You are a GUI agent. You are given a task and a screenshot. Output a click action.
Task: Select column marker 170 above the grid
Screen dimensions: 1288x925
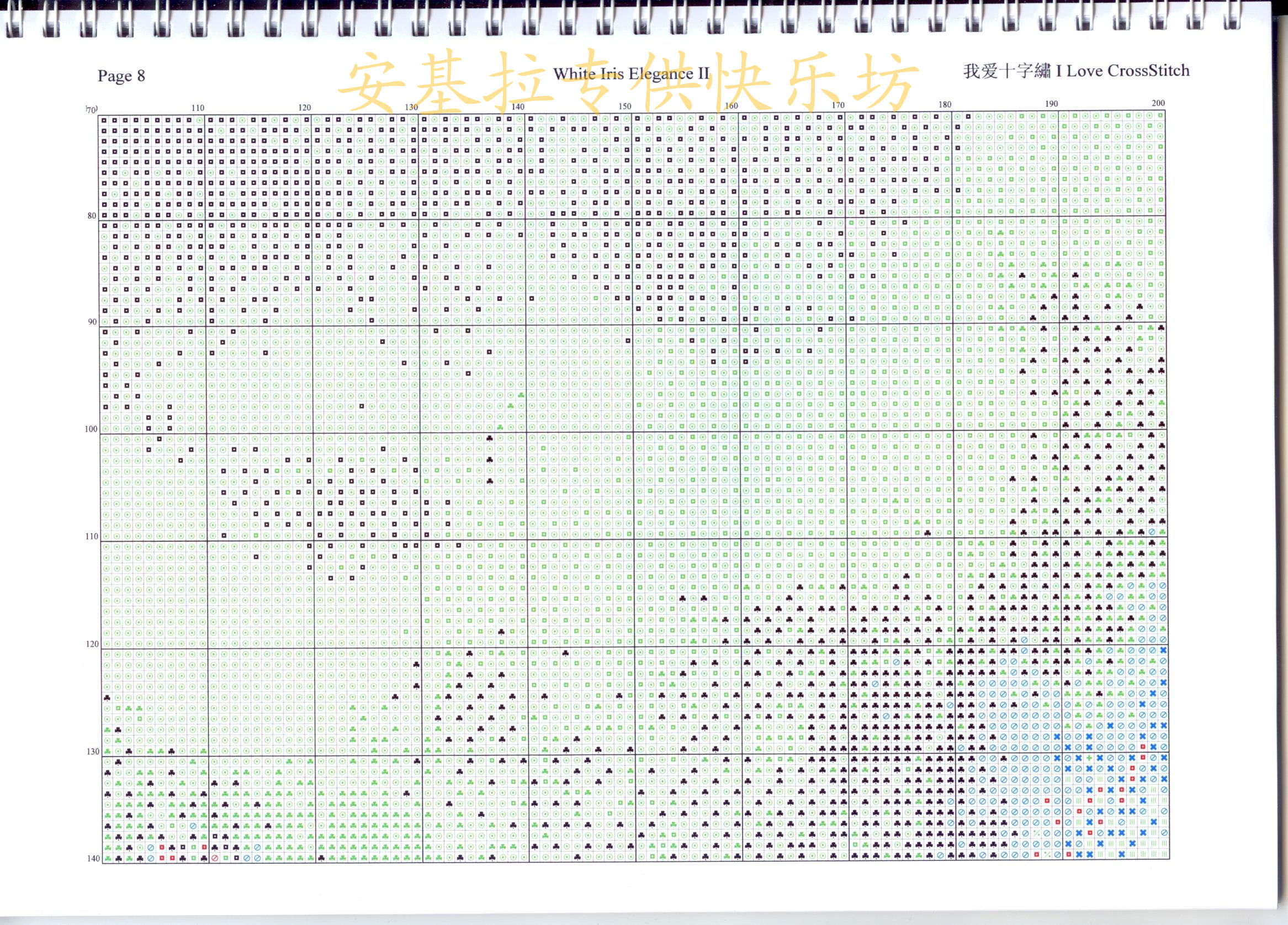[x=838, y=104]
